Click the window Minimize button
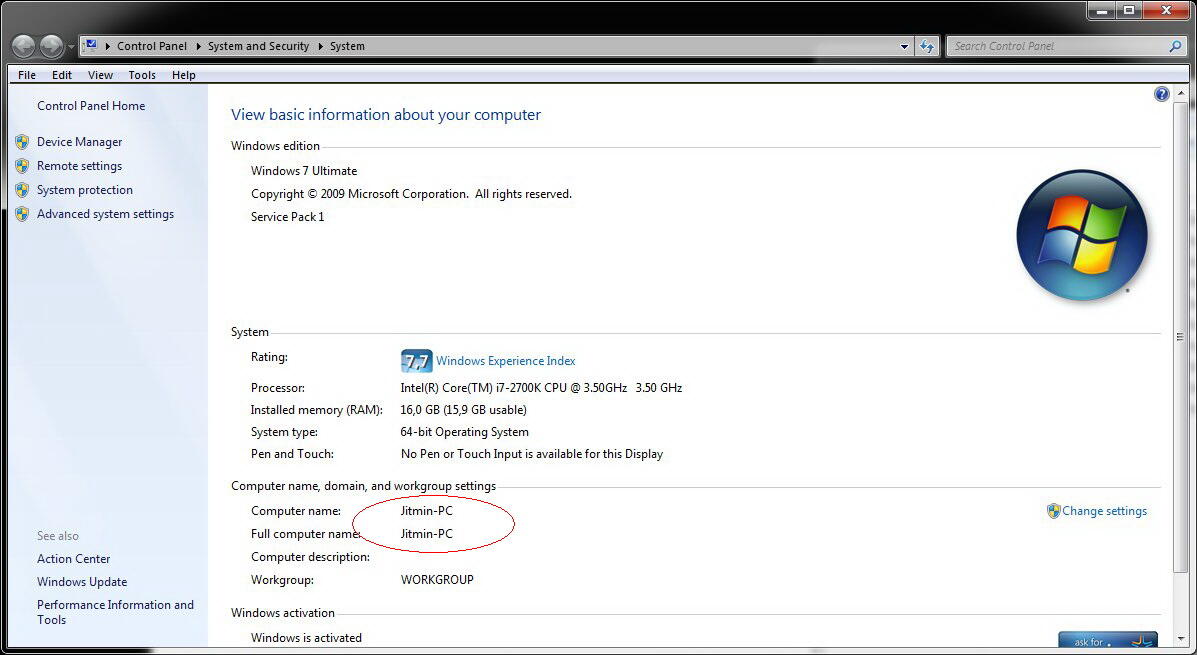 pos(1100,10)
